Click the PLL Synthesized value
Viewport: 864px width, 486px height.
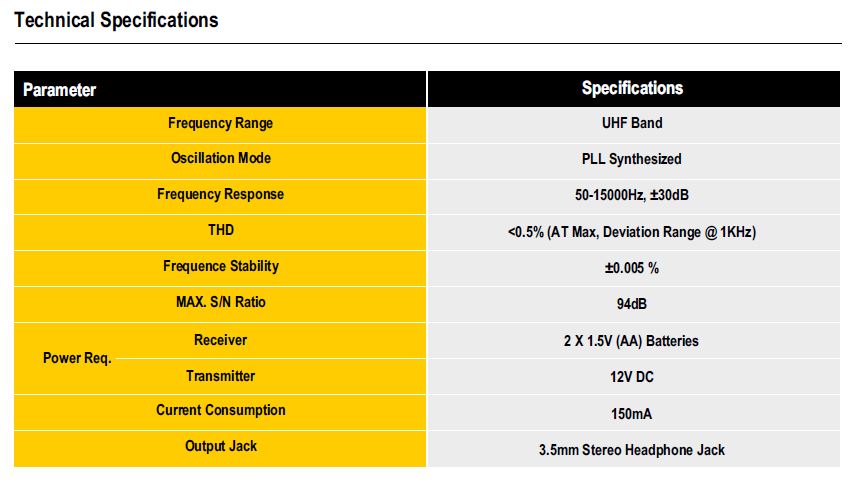tap(632, 158)
